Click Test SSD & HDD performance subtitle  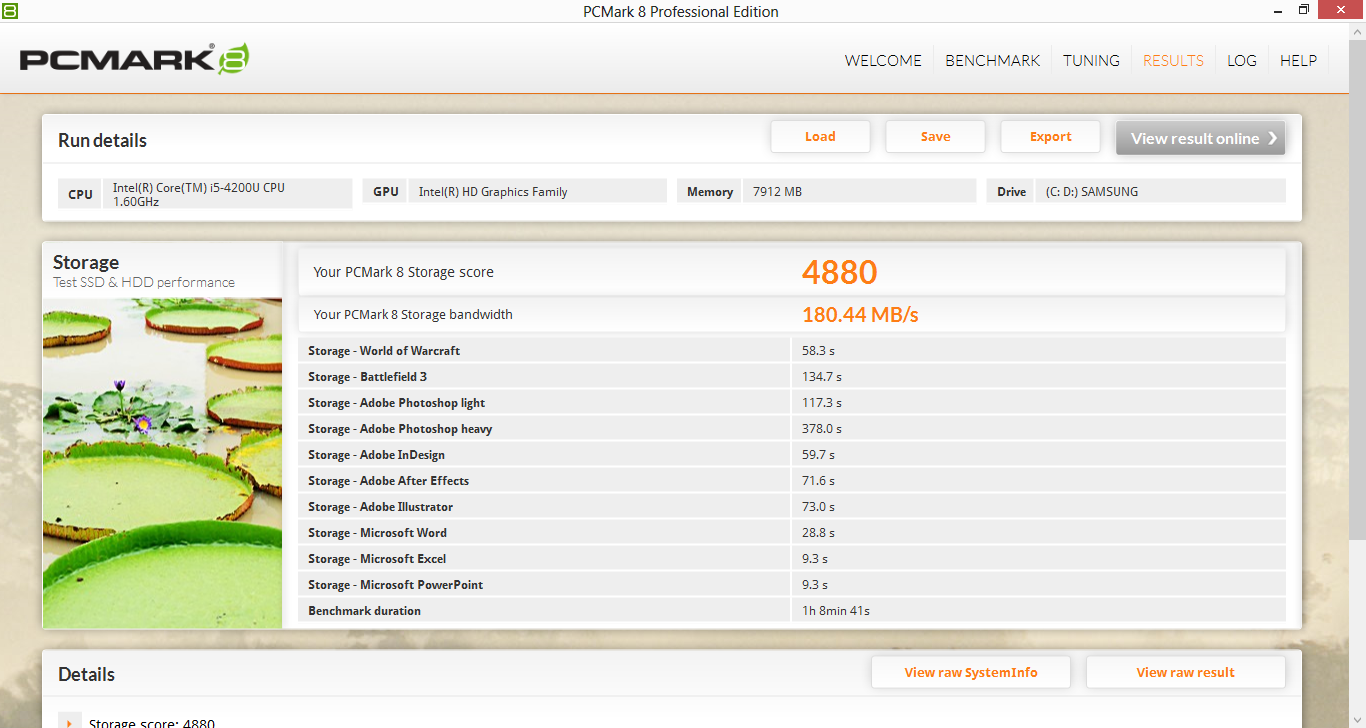(144, 283)
